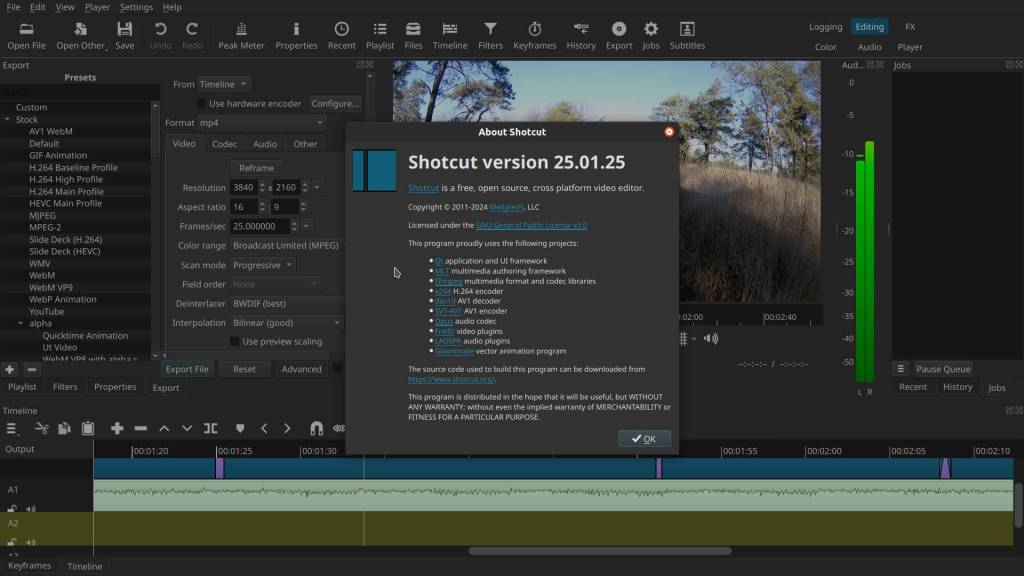The image size is (1024, 576).
Task: Open the Meltytech link in About dialog
Action: [506, 207]
